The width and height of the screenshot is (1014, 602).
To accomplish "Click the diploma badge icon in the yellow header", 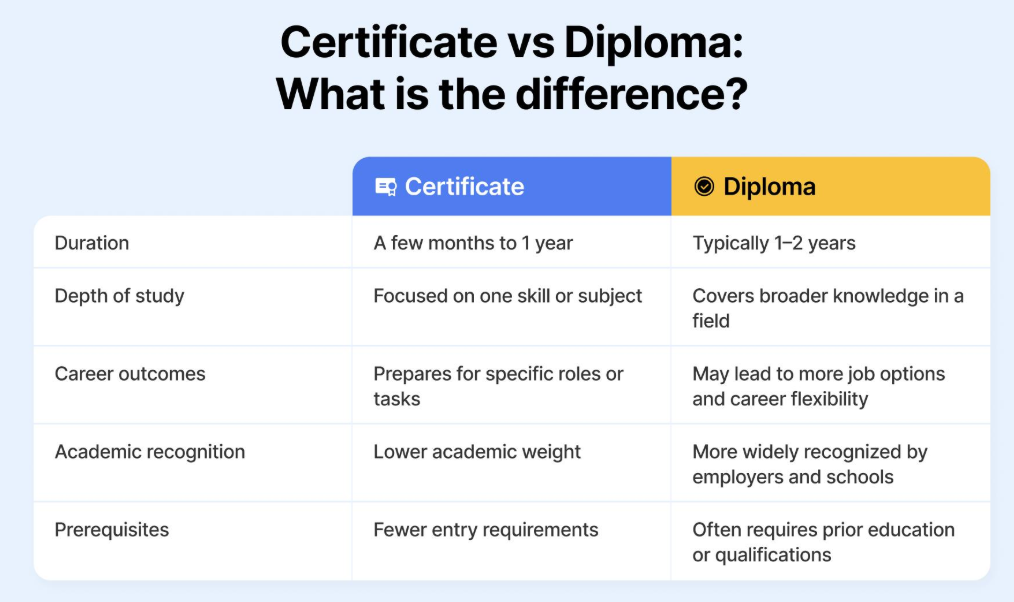I will click(704, 187).
